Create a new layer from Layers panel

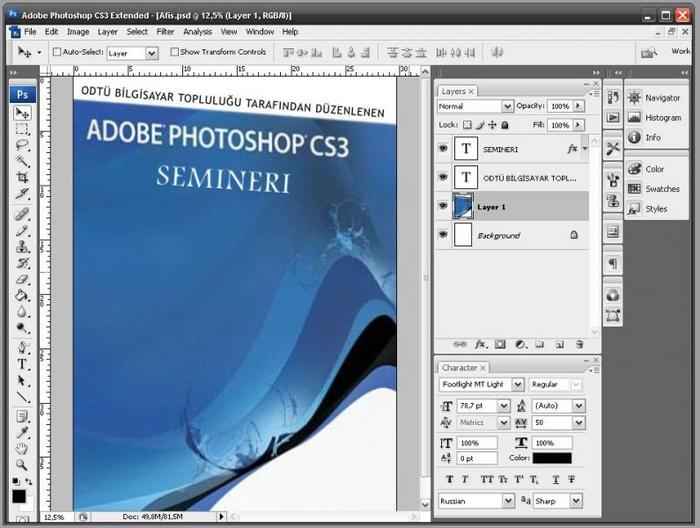coord(558,344)
